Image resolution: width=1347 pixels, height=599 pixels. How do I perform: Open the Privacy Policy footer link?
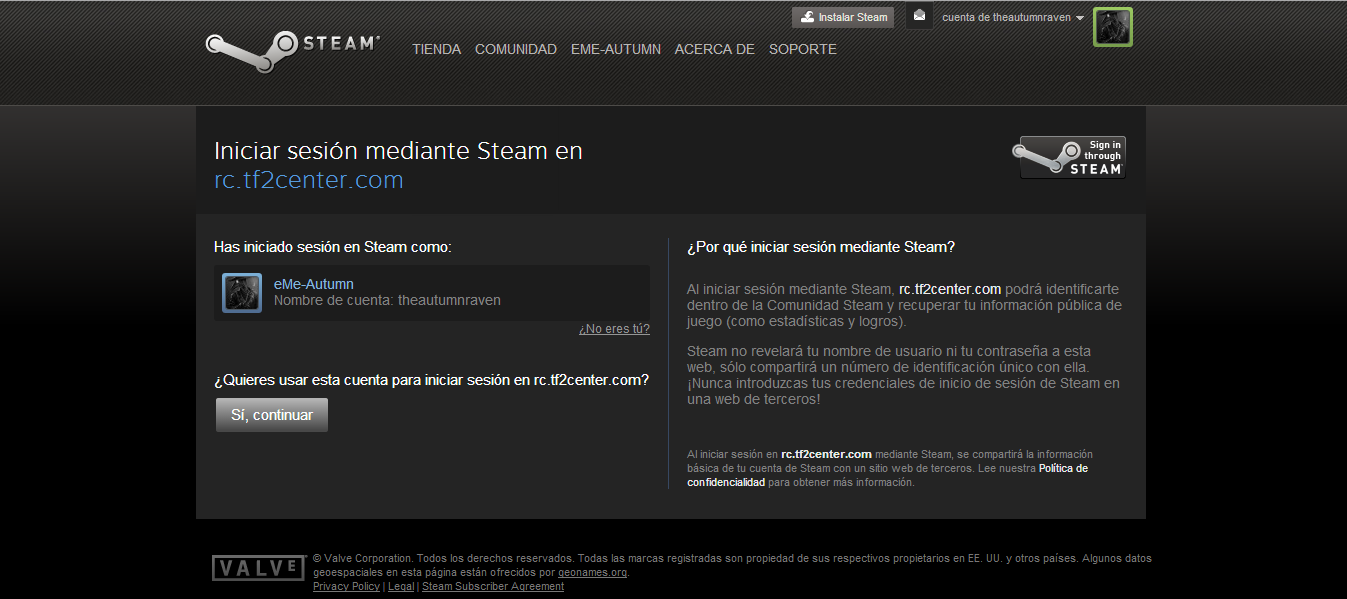346,587
